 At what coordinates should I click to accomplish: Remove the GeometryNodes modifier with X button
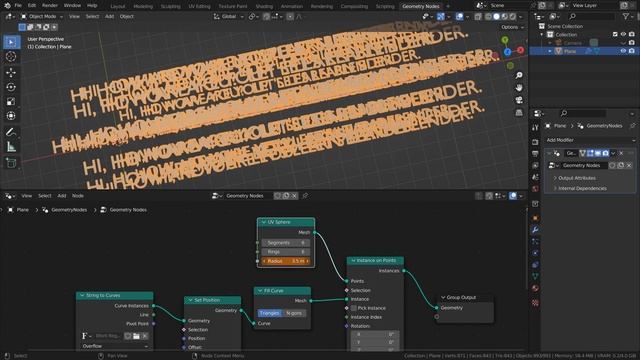click(x=621, y=153)
